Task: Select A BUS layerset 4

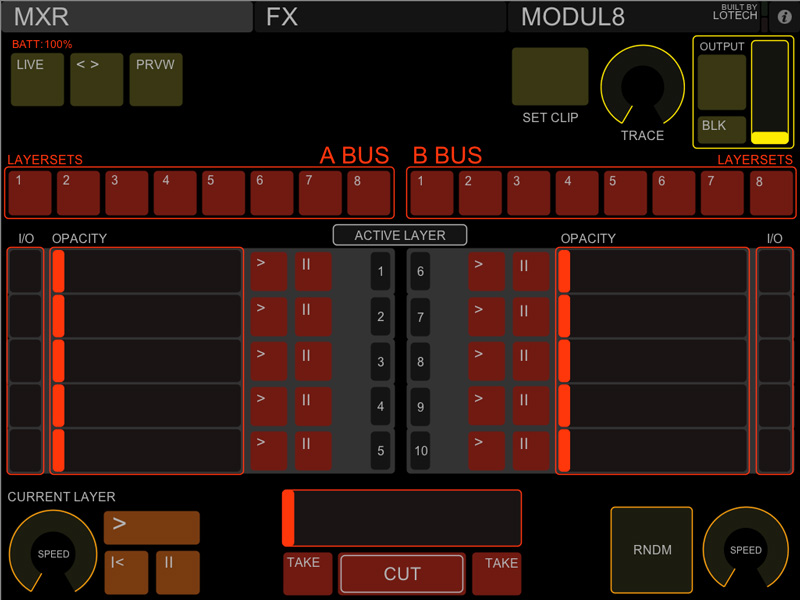Action: pos(175,193)
